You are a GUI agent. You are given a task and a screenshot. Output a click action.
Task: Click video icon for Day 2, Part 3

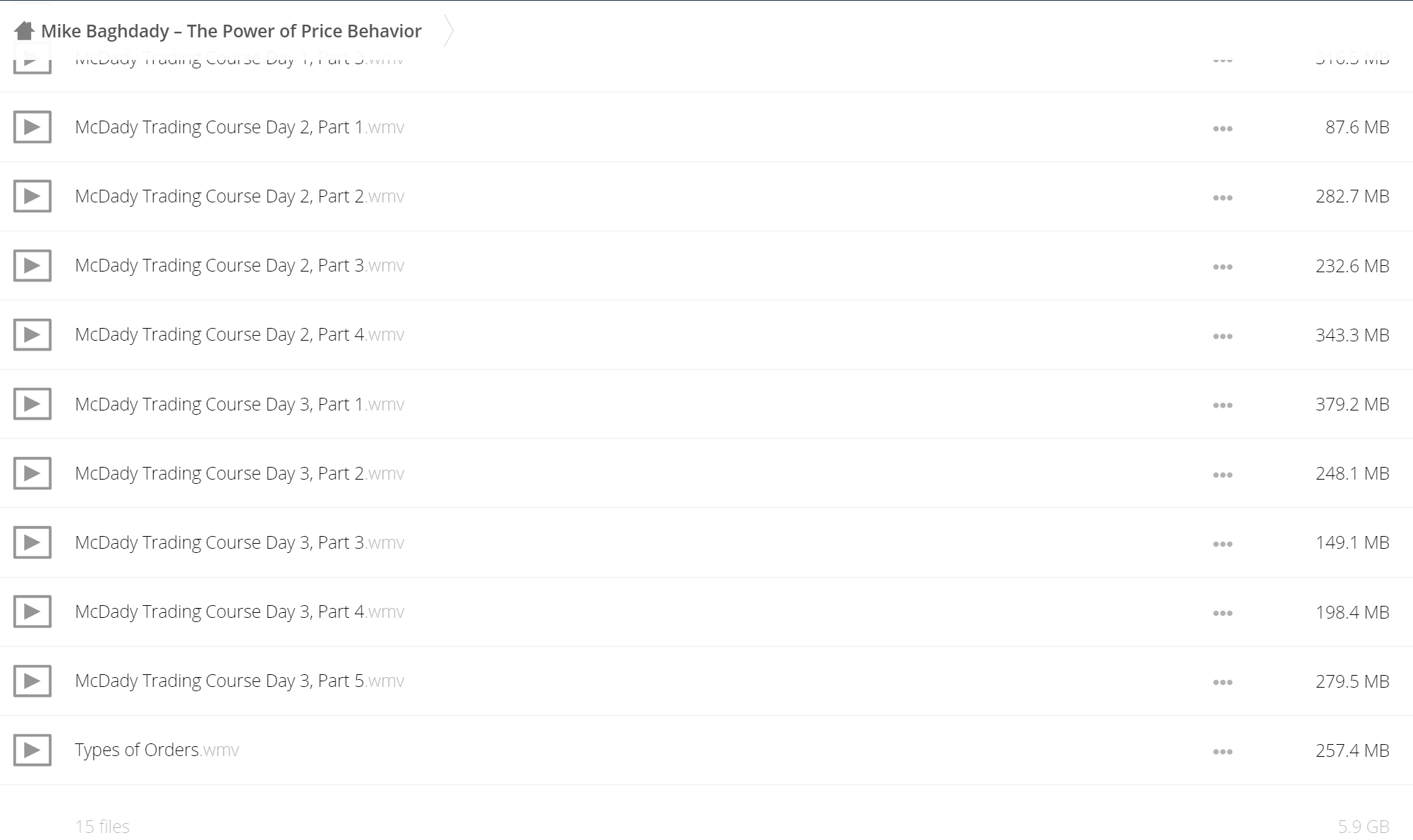point(32,265)
